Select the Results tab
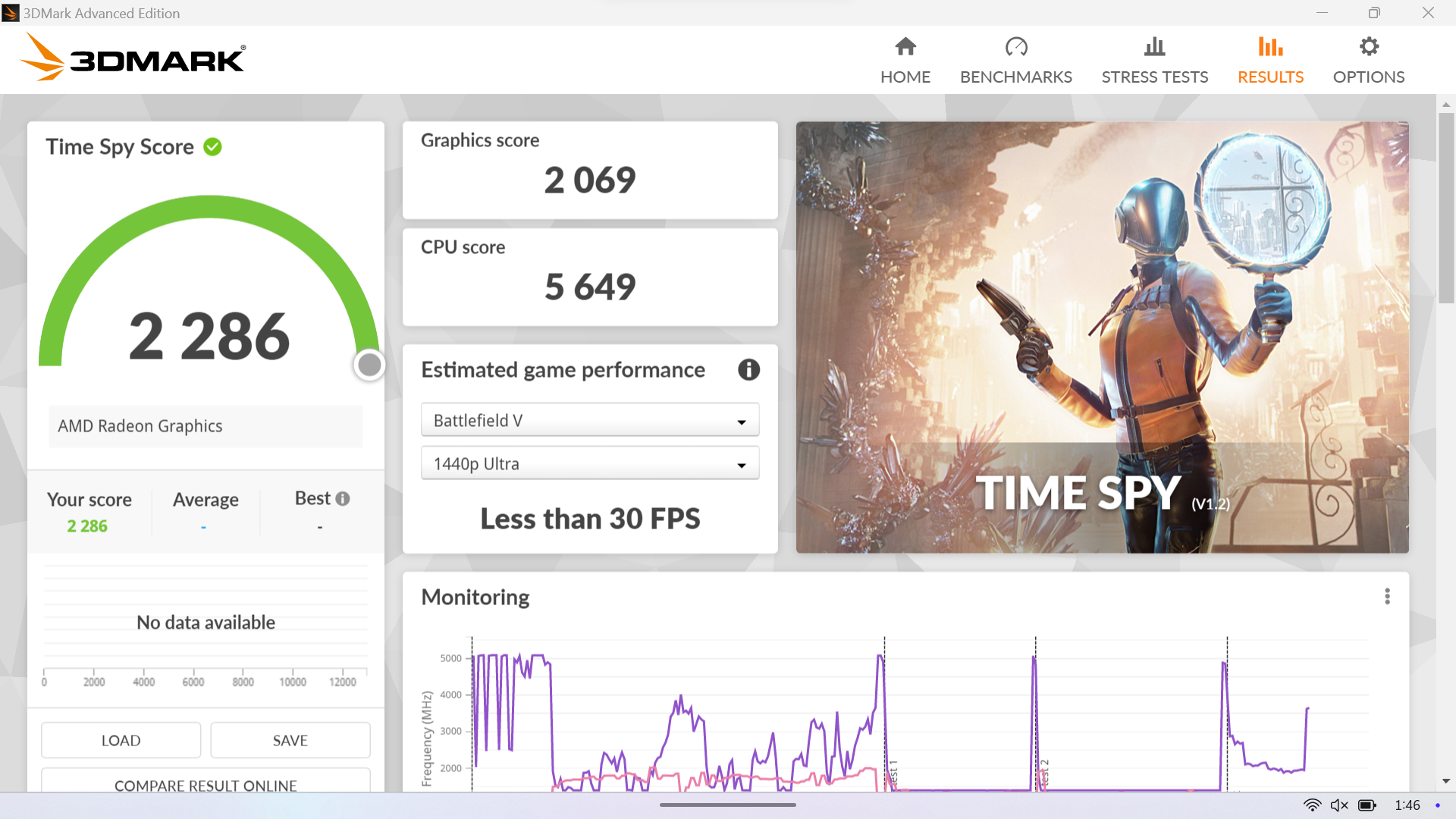Viewport: 1456px width, 819px height. pyautogui.click(x=1270, y=61)
